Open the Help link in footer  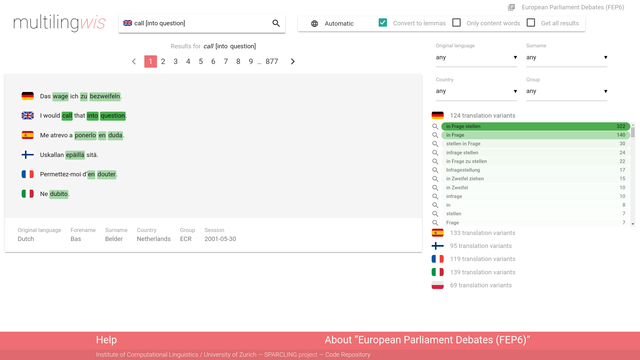click(x=107, y=340)
